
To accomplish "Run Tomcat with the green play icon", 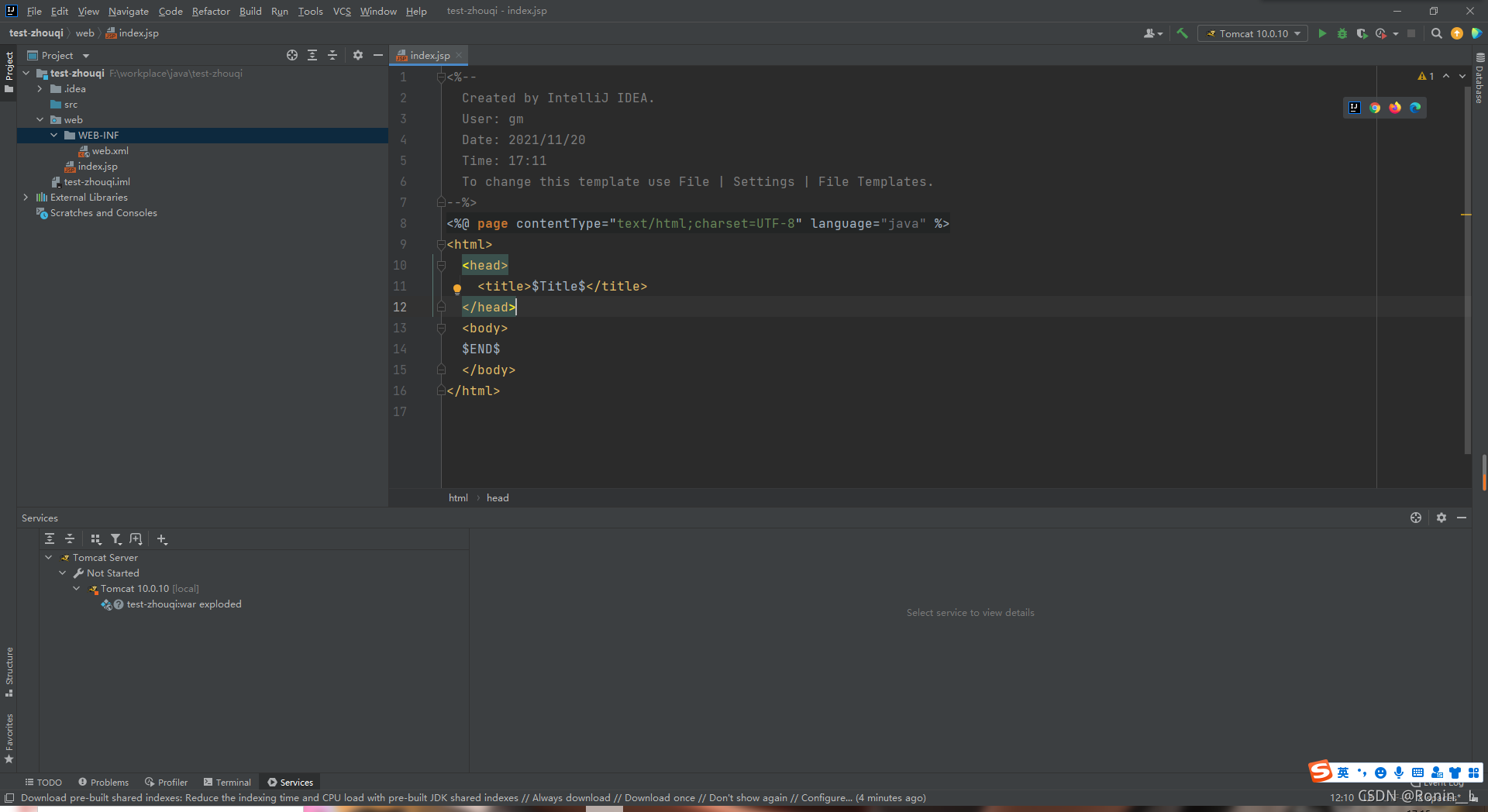I will click(x=1322, y=33).
